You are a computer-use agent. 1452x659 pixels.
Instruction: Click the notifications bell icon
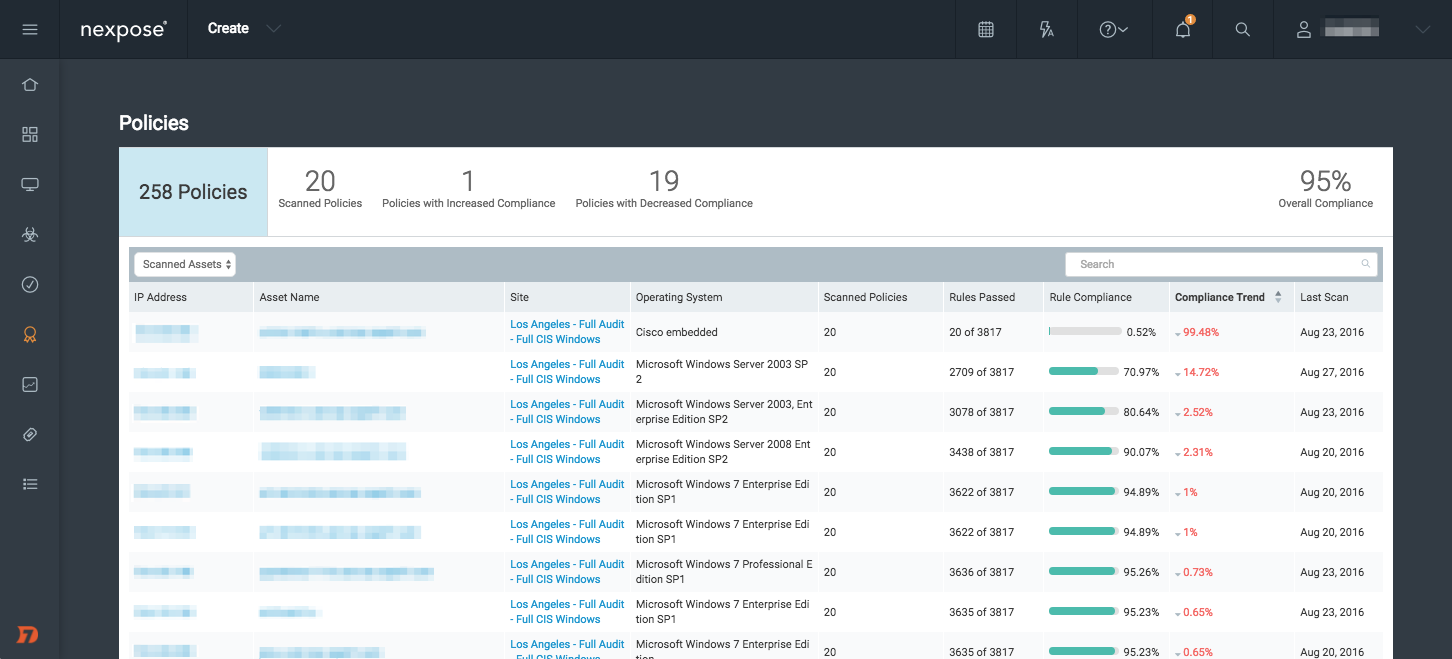1183,29
